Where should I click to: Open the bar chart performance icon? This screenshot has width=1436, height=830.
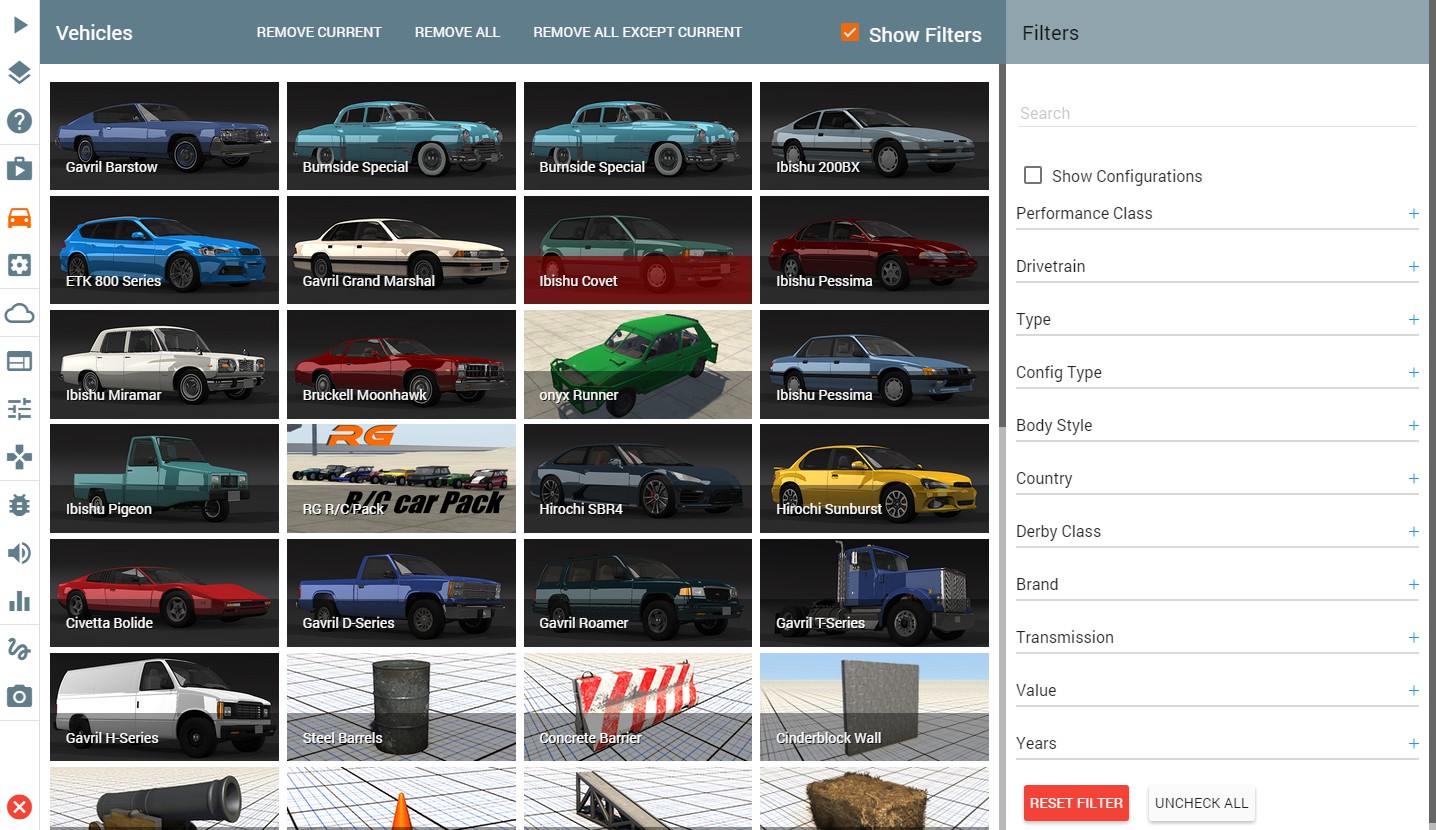(x=19, y=601)
